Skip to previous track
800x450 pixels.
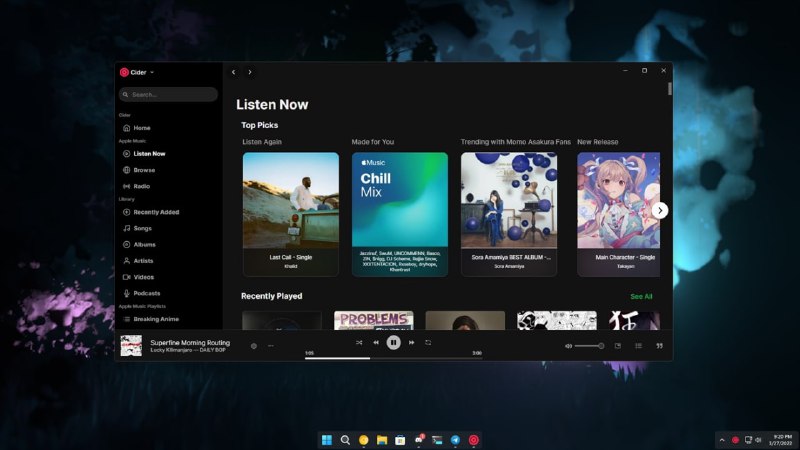[376, 343]
